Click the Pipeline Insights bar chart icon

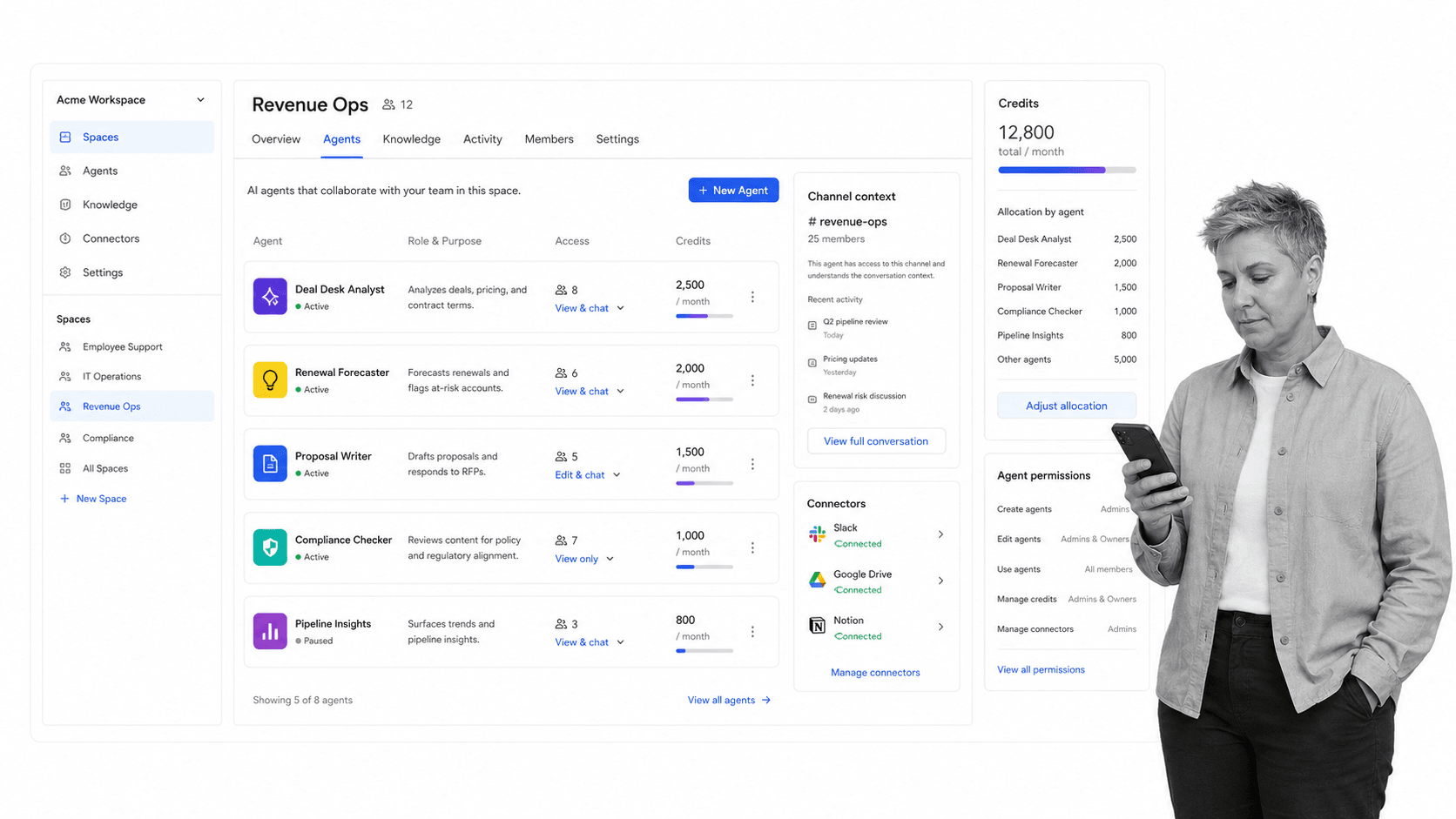[270, 631]
